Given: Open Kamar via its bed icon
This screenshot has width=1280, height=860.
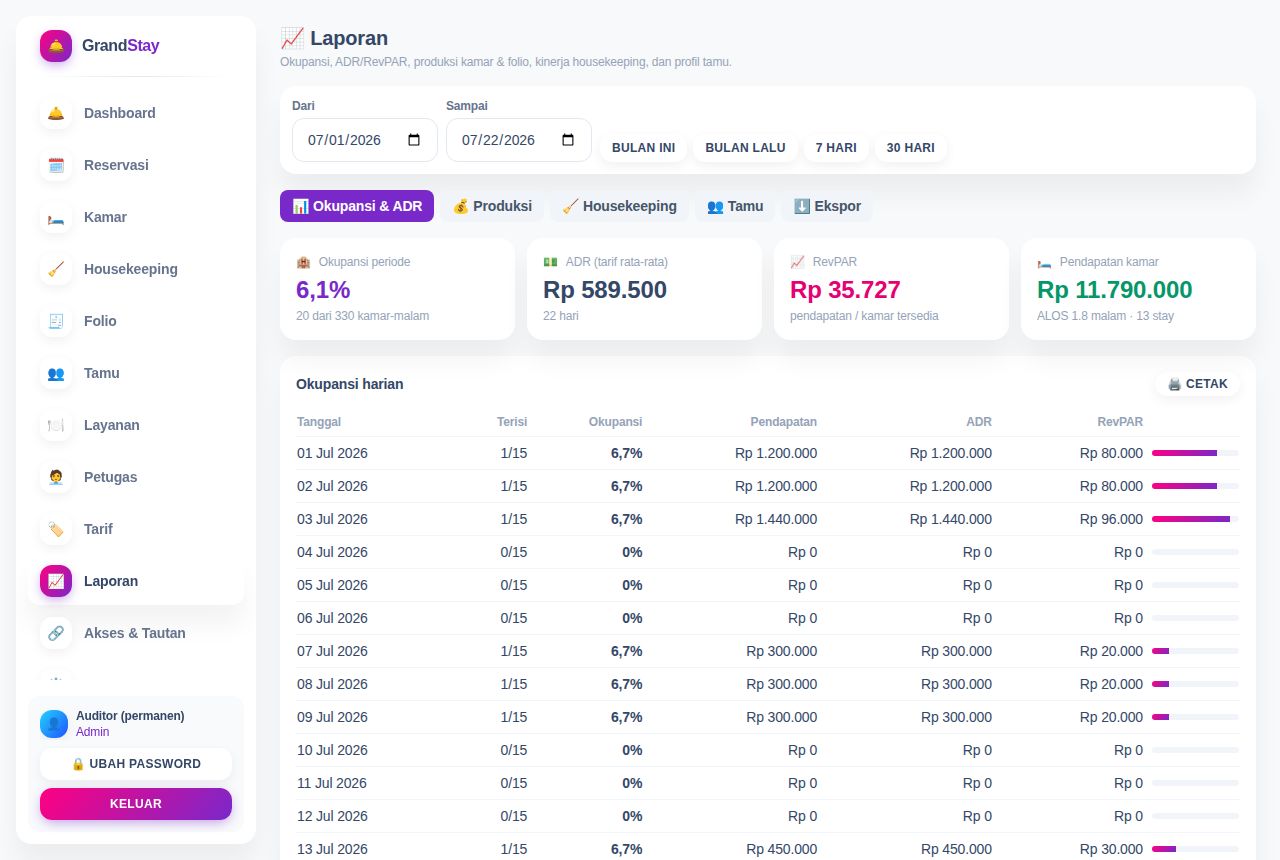Looking at the screenshot, I should tap(56, 217).
